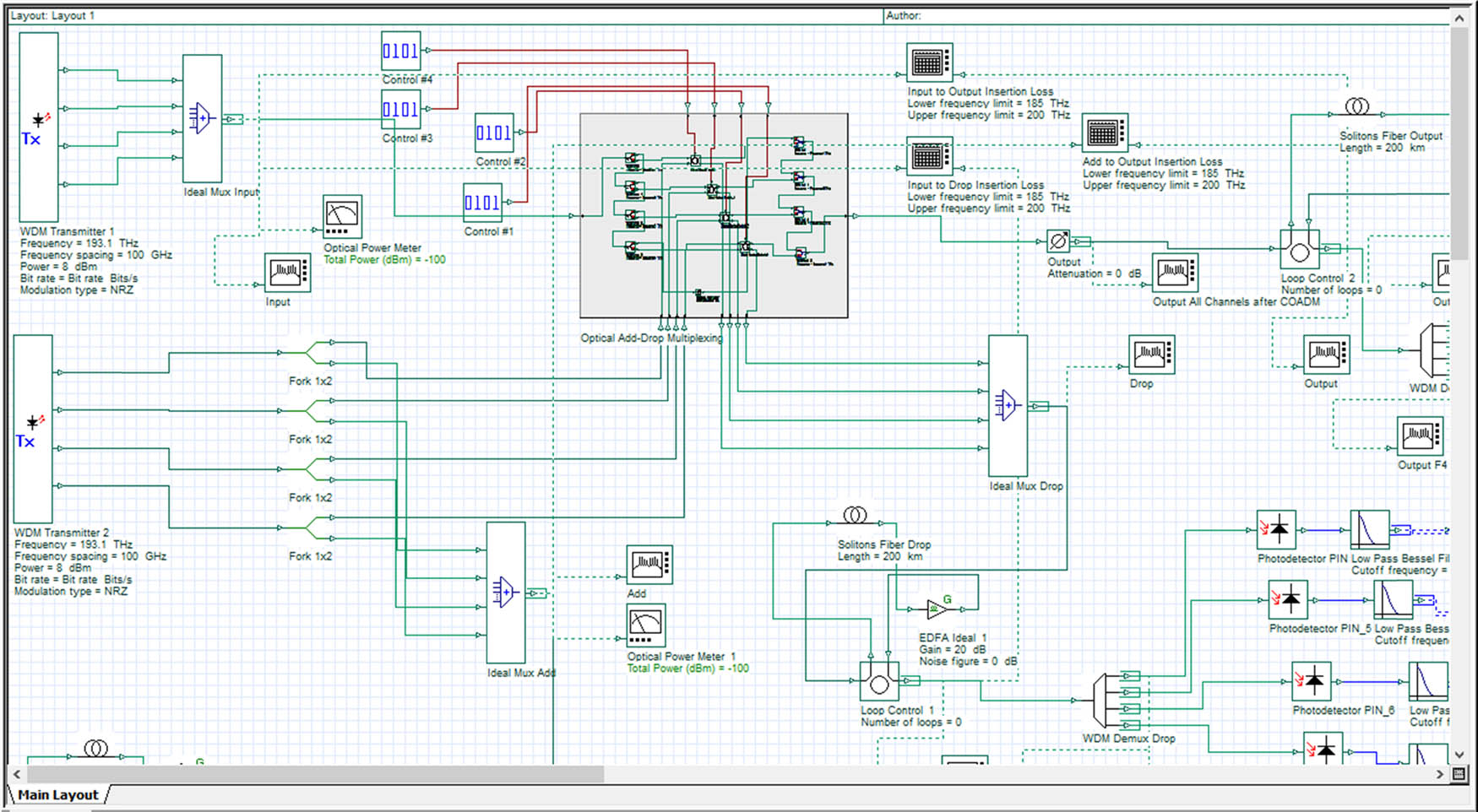Click the Control #1 binary block
1478x812 pixels.
pyautogui.click(x=482, y=203)
